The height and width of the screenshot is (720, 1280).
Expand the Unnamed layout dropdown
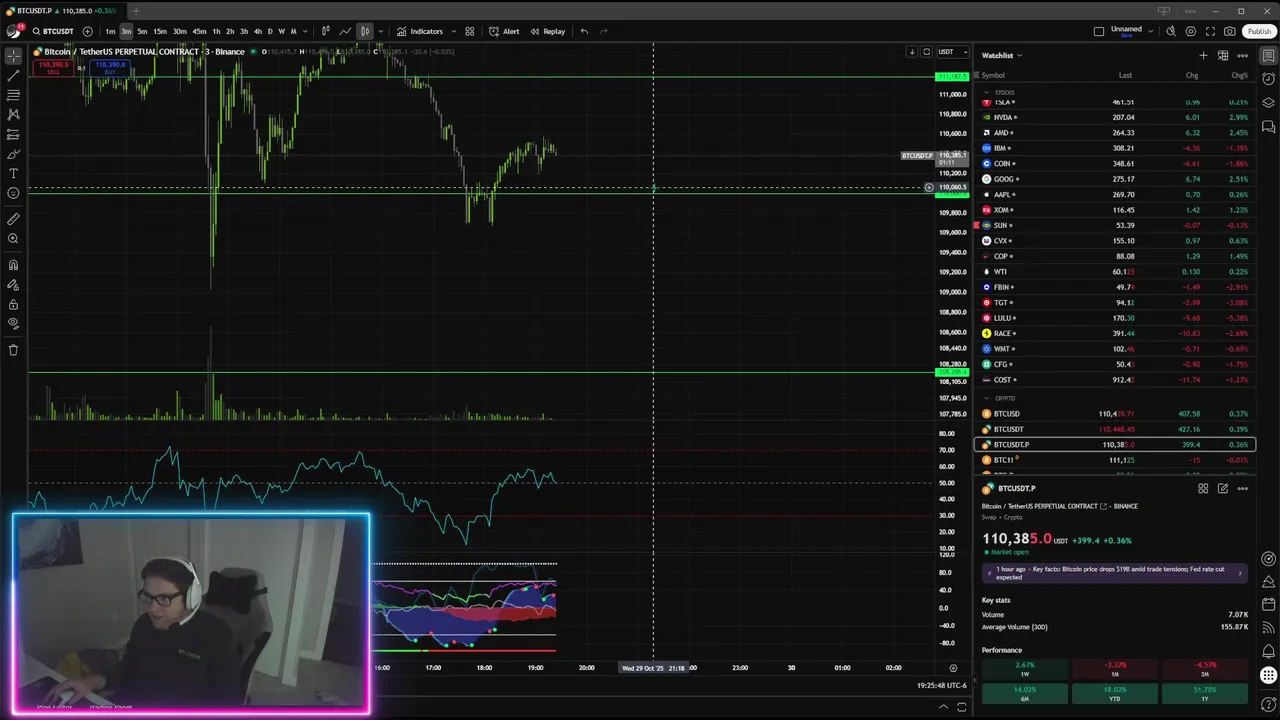[1152, 31]
